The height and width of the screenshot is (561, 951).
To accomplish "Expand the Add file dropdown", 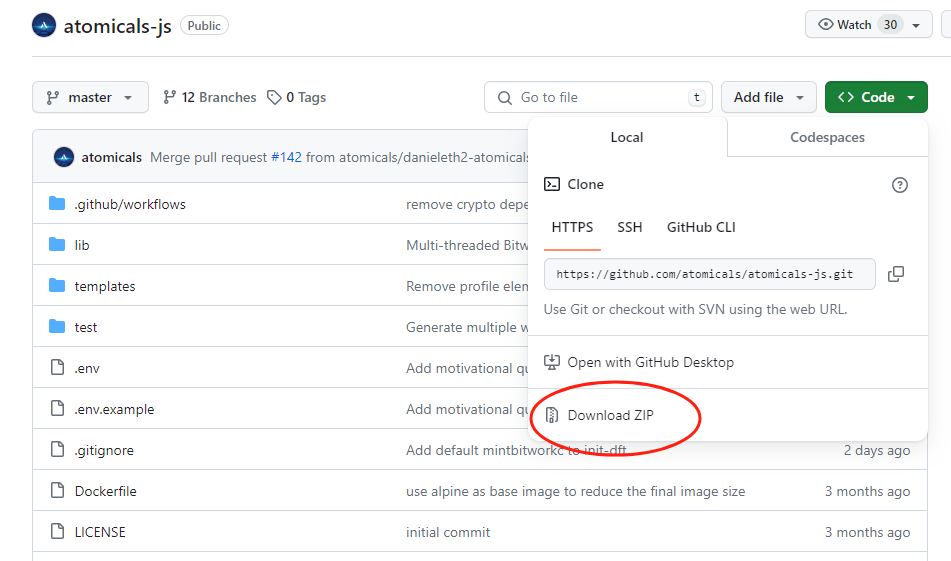I will pyautogui.click(x=768, y=97).
